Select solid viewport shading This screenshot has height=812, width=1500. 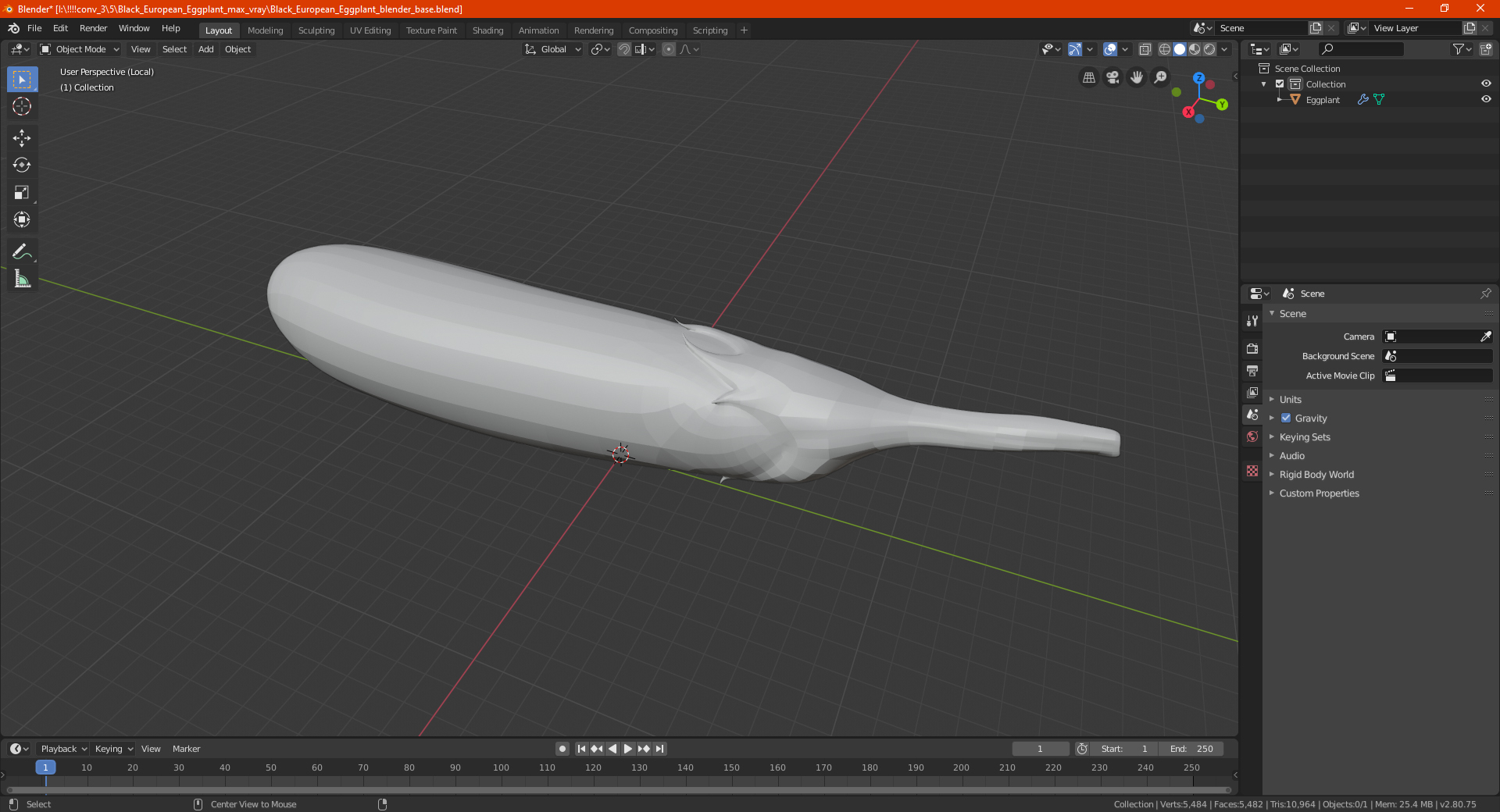pos(1180,49)
